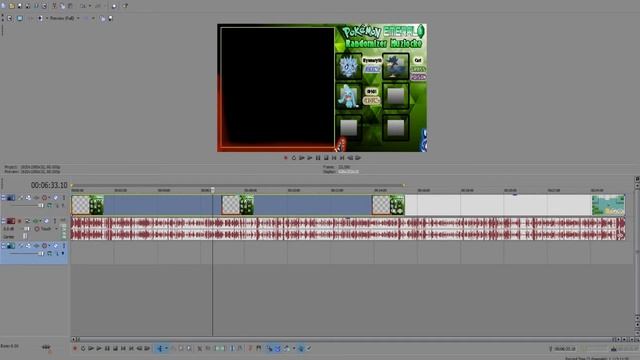This screenshot has width=640, height=360.
Task: Click the Pokemon Emerald preview image
Action: (x=322, y=88)
